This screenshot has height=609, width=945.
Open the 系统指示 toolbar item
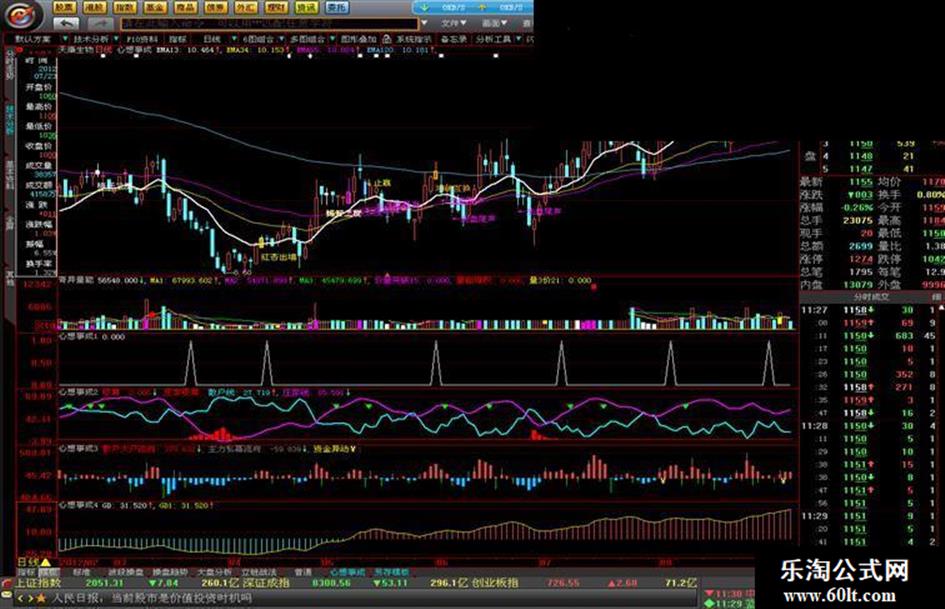pos(413,39)
